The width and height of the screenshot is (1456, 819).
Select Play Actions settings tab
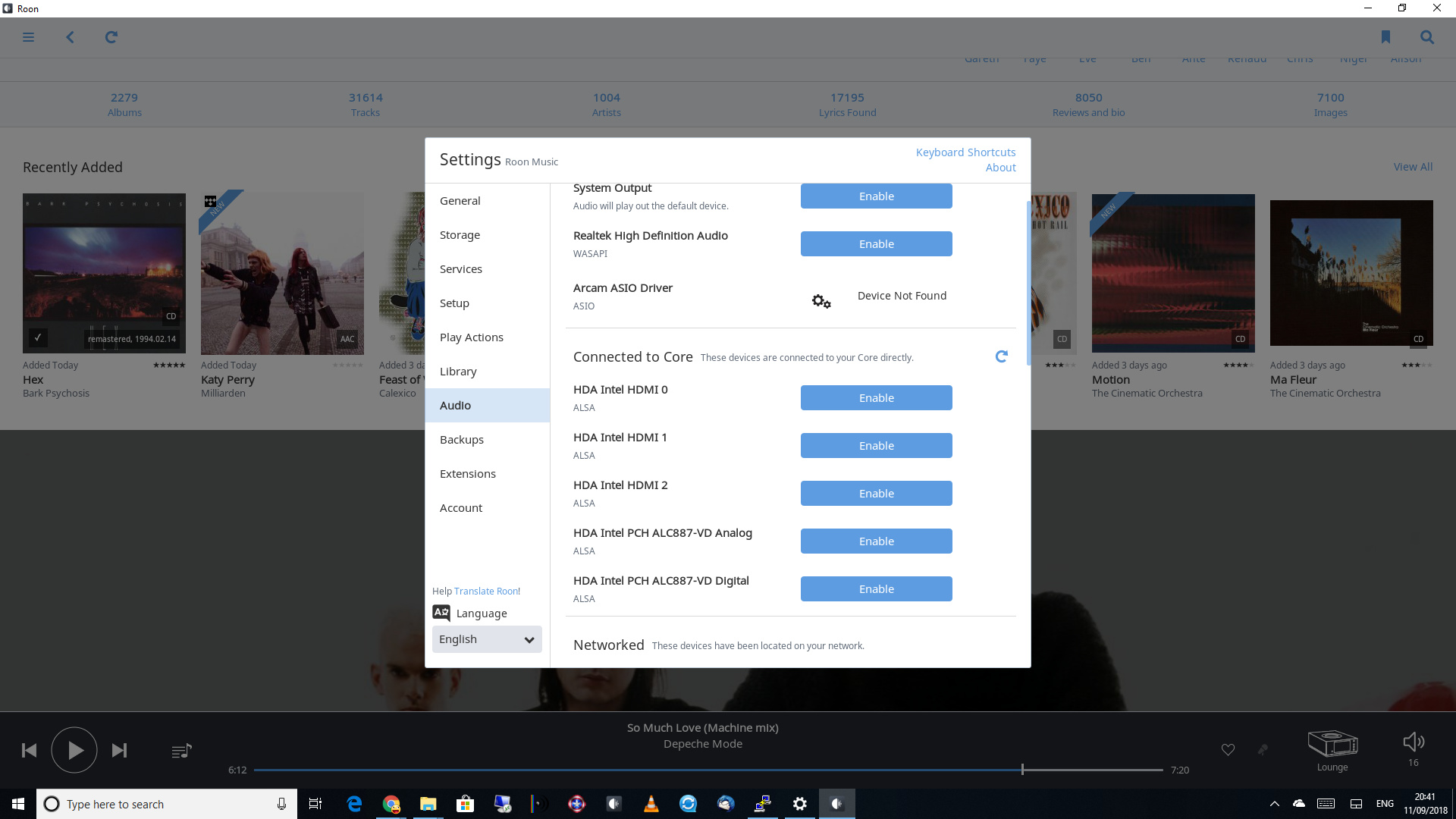click(x=487, y=337)
